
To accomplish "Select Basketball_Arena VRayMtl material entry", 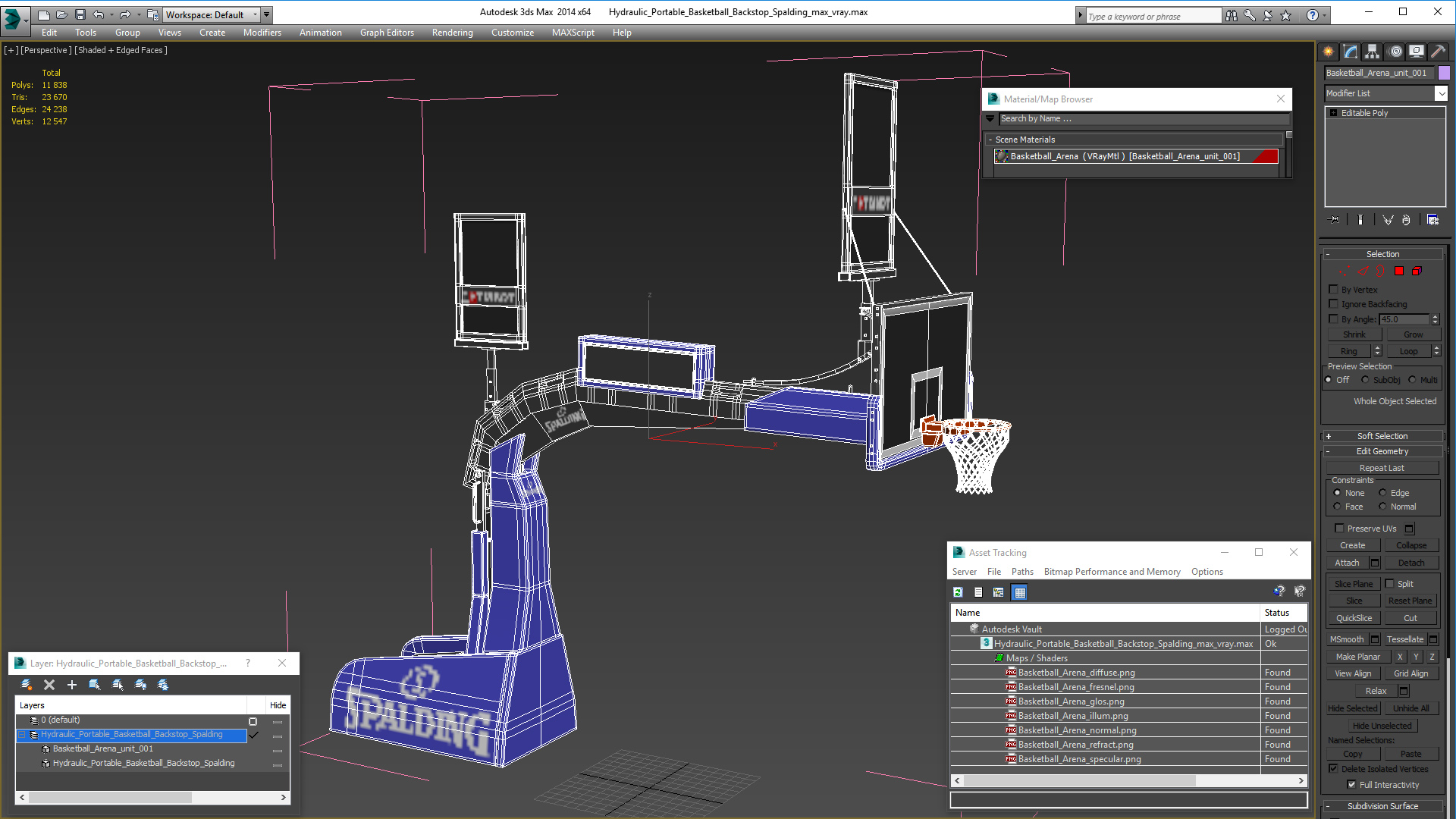I will pos(1136,156).
